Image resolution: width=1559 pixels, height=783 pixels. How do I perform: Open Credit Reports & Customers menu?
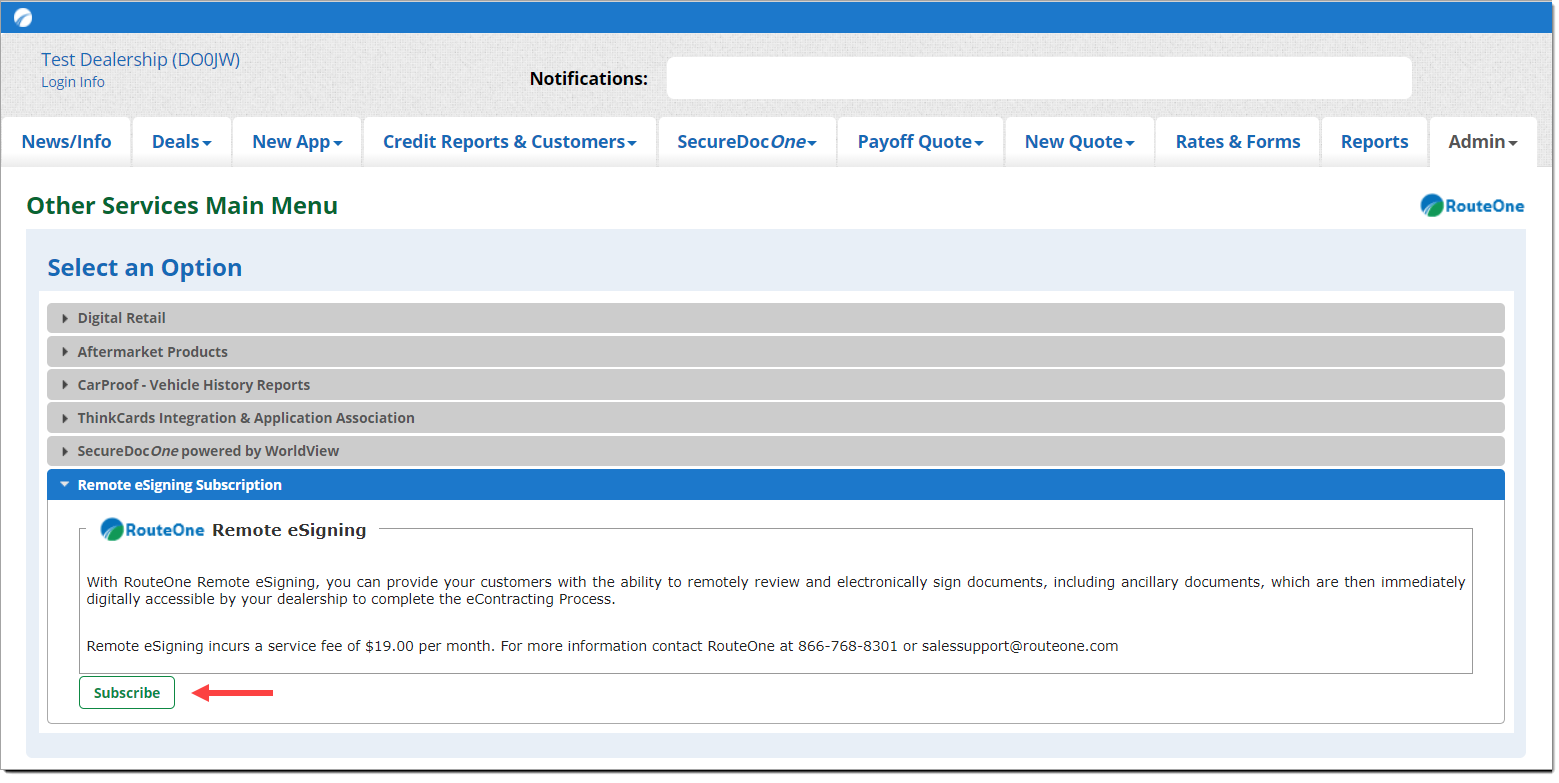(x=510, y=142)
